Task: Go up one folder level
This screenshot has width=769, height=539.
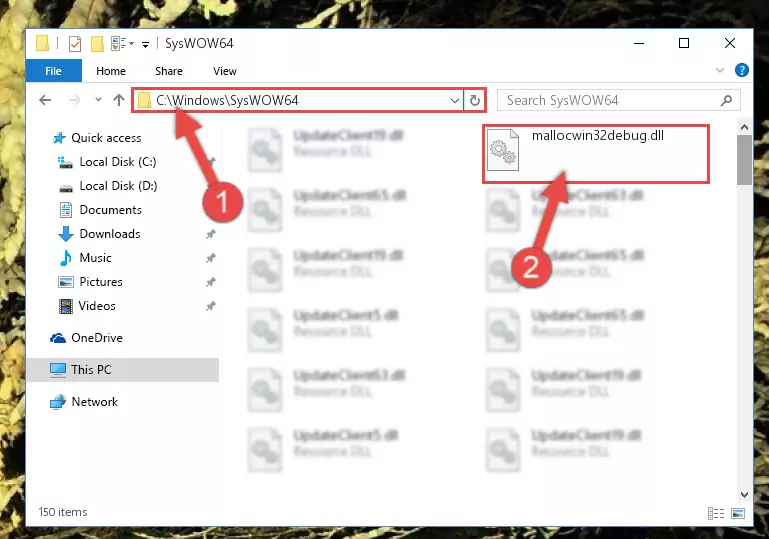Action: 119,101
